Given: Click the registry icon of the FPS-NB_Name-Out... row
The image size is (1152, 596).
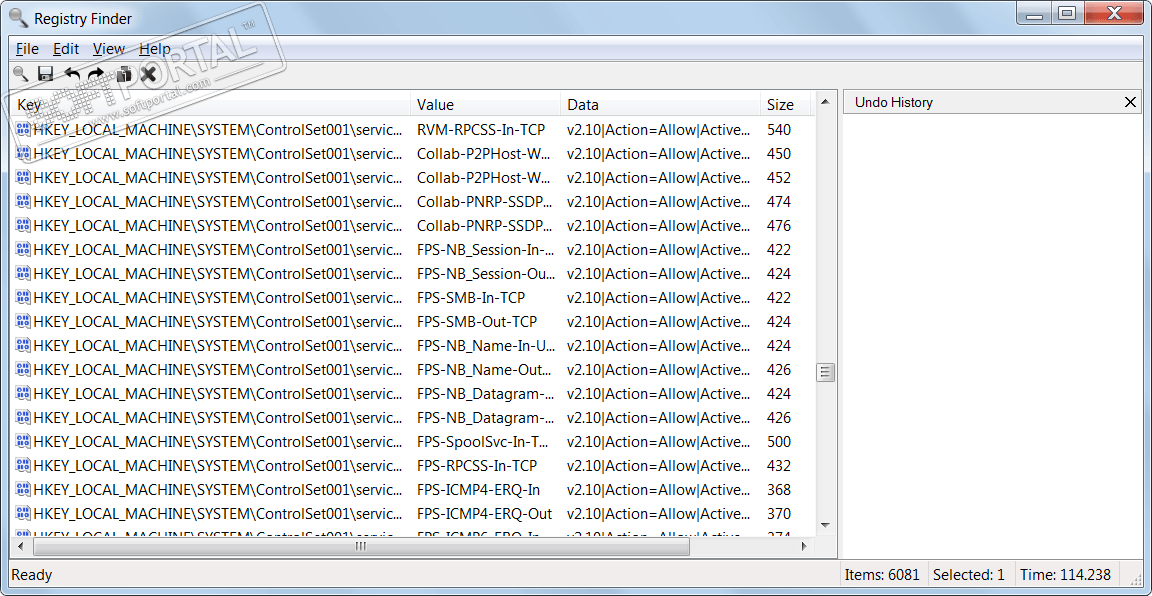Looking at the screenshot, I should (23, 370).
